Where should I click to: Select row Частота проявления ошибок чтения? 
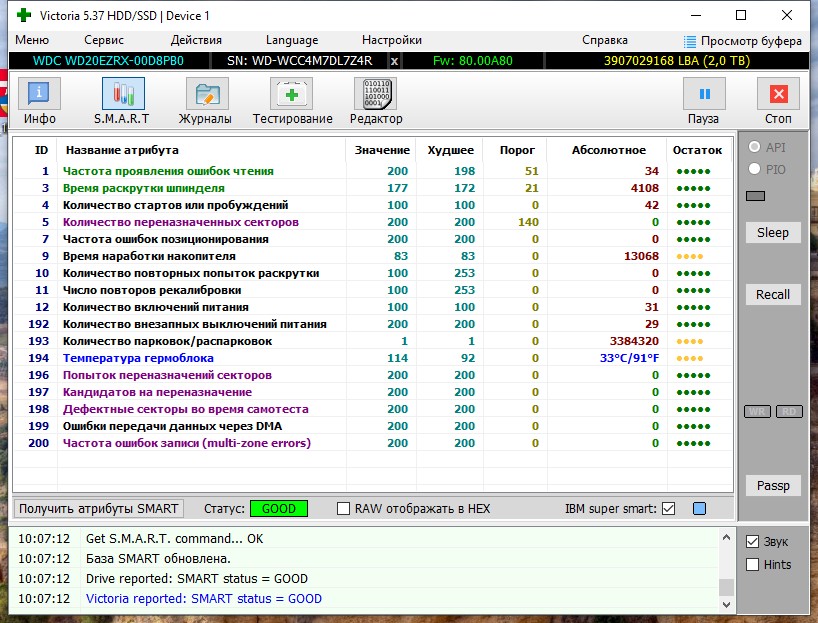point(372,171)
